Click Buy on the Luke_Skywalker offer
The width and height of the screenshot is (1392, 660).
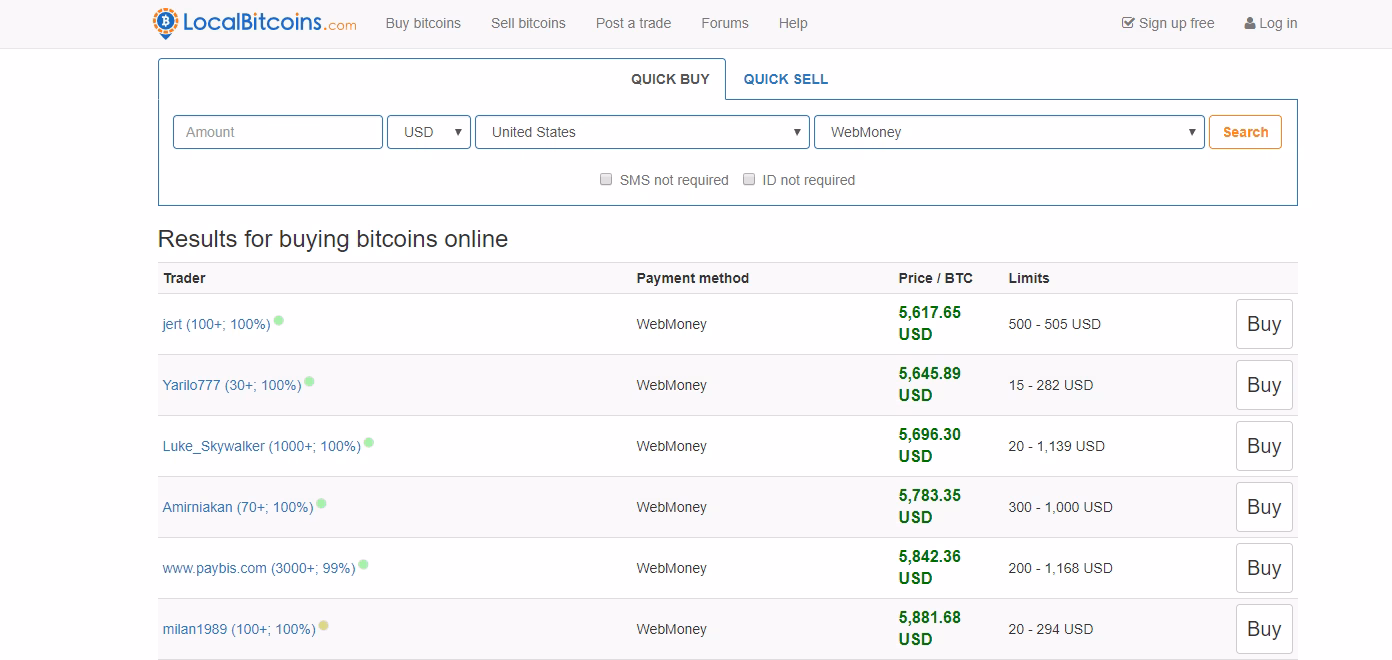(x=1264, y=446)
